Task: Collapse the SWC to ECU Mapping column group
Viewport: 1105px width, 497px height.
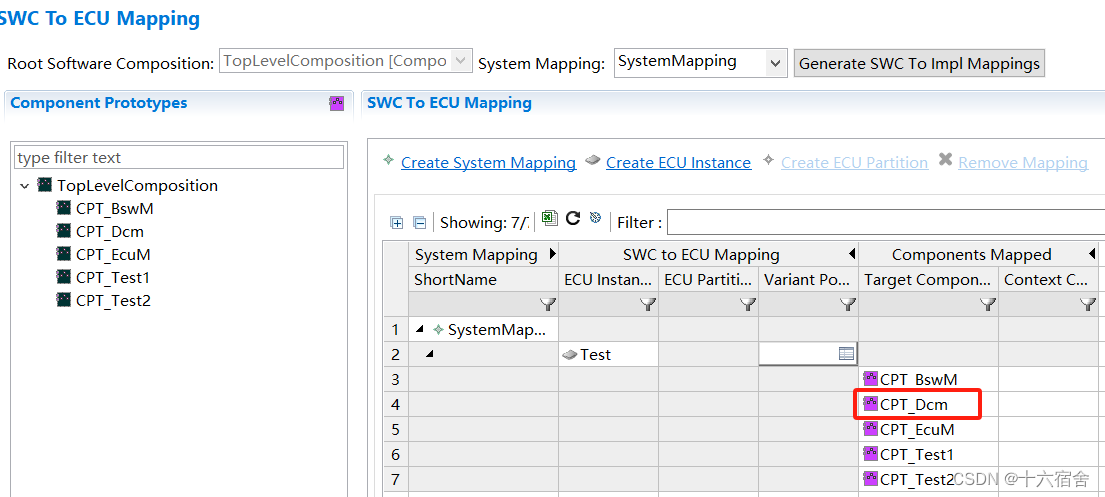Action: tap(851, 254)
